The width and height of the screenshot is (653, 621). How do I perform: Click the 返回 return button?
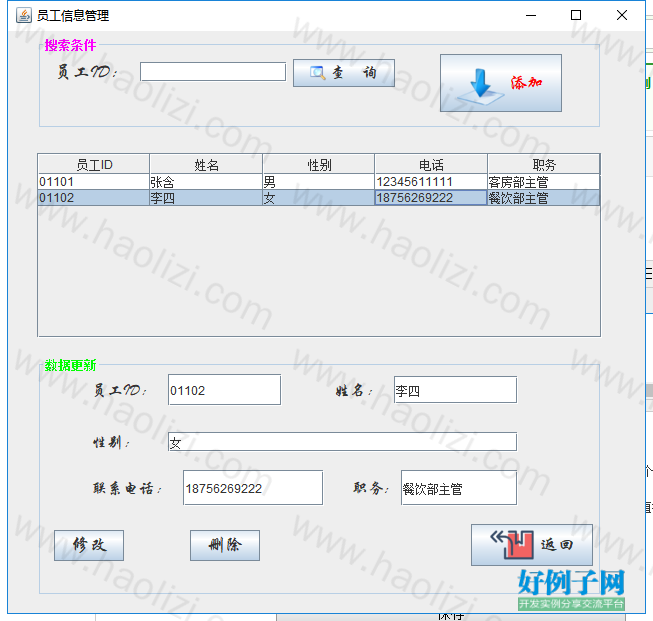(532, 545)
